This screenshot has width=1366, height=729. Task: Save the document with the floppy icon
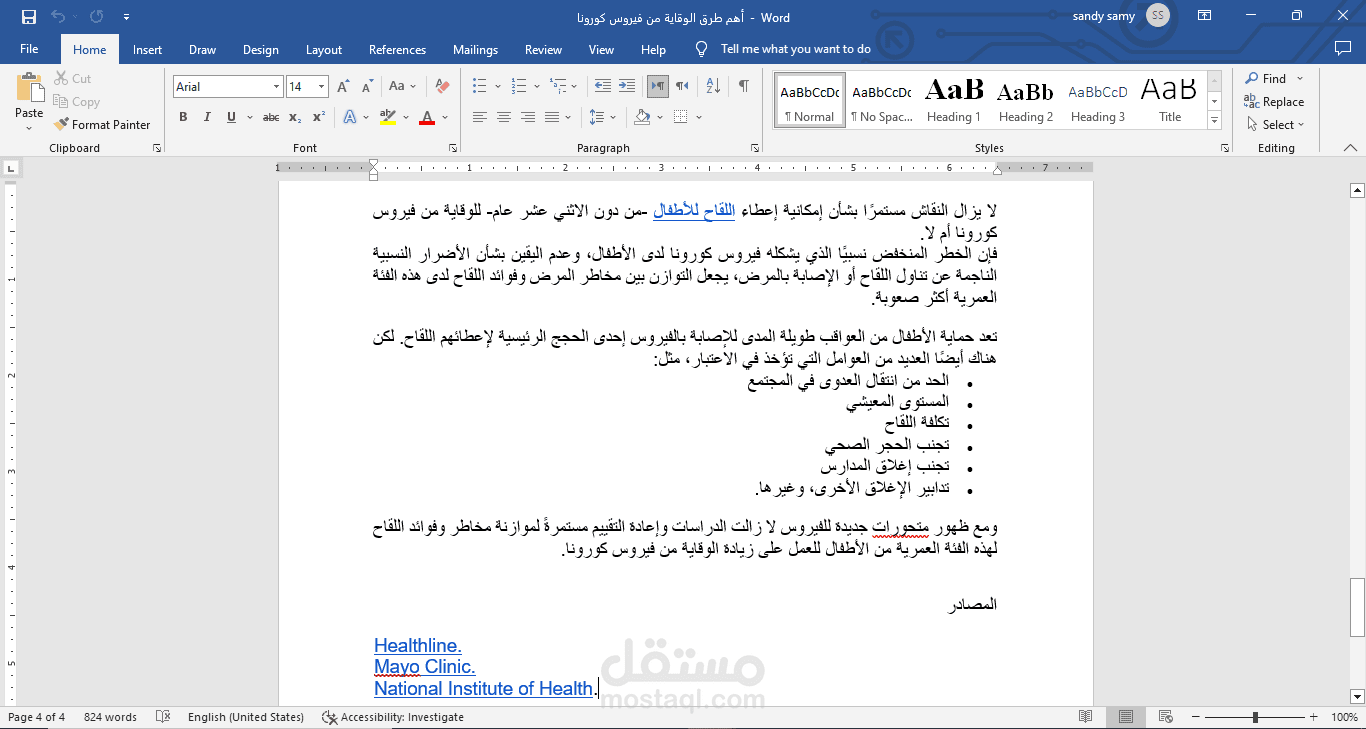coord(28,17)
